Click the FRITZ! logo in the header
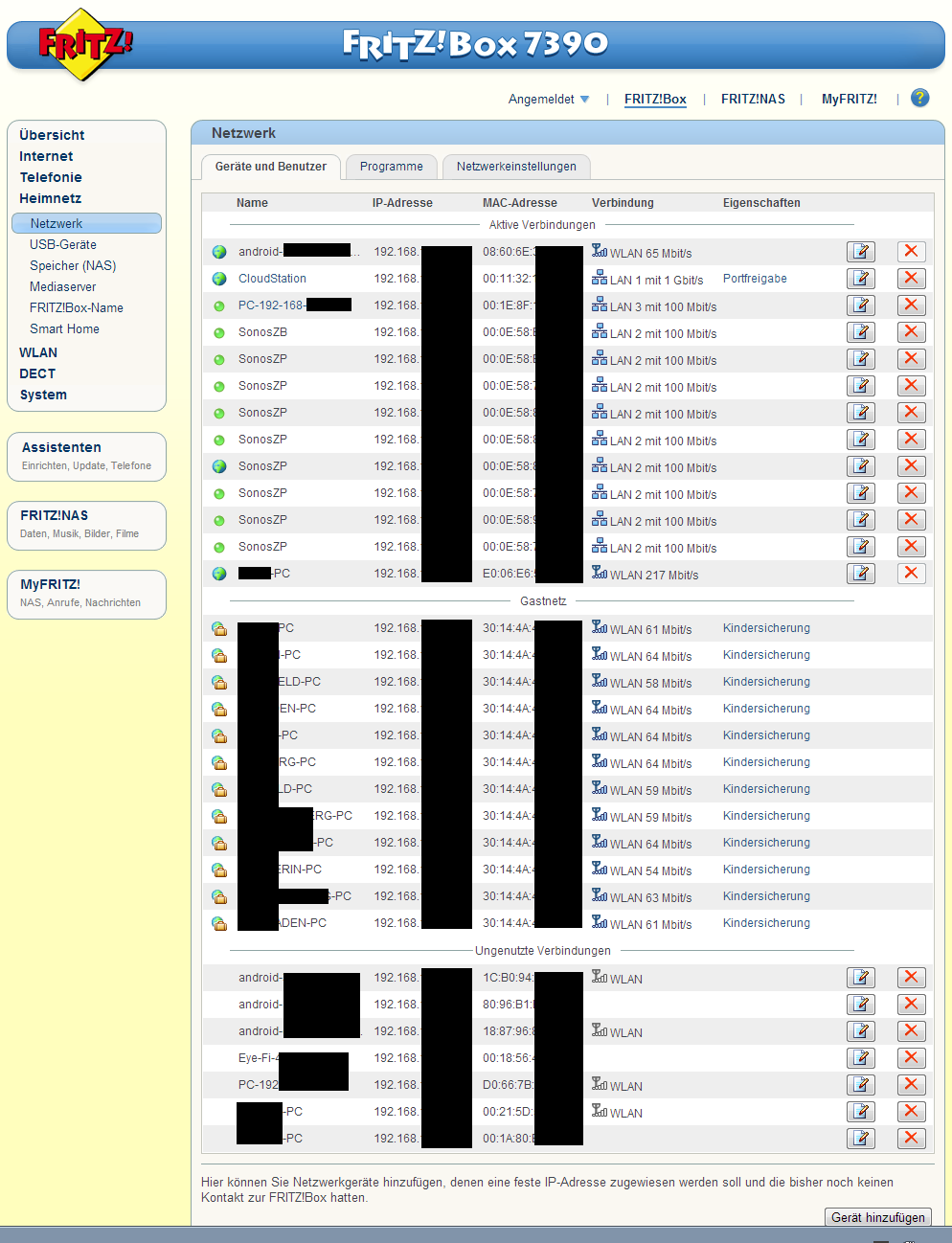 point(84,43)
